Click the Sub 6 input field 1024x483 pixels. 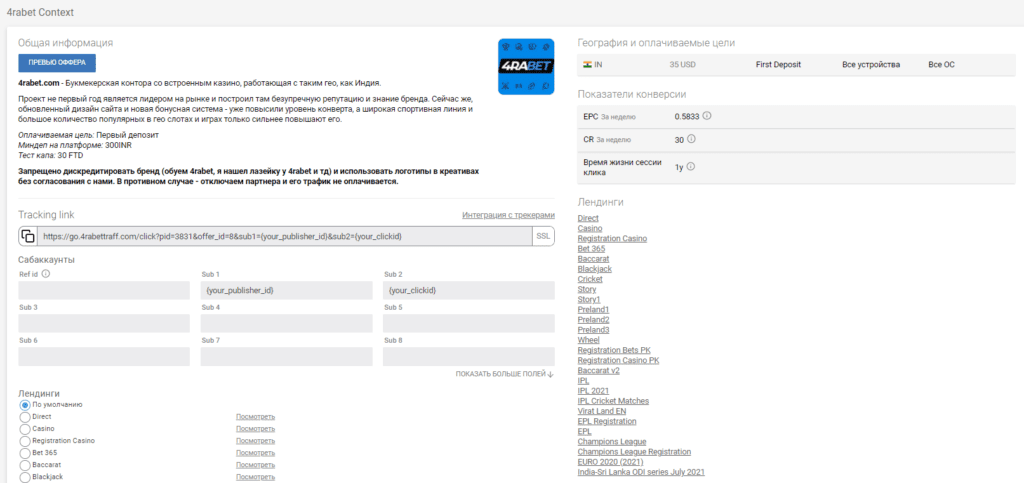104,356
